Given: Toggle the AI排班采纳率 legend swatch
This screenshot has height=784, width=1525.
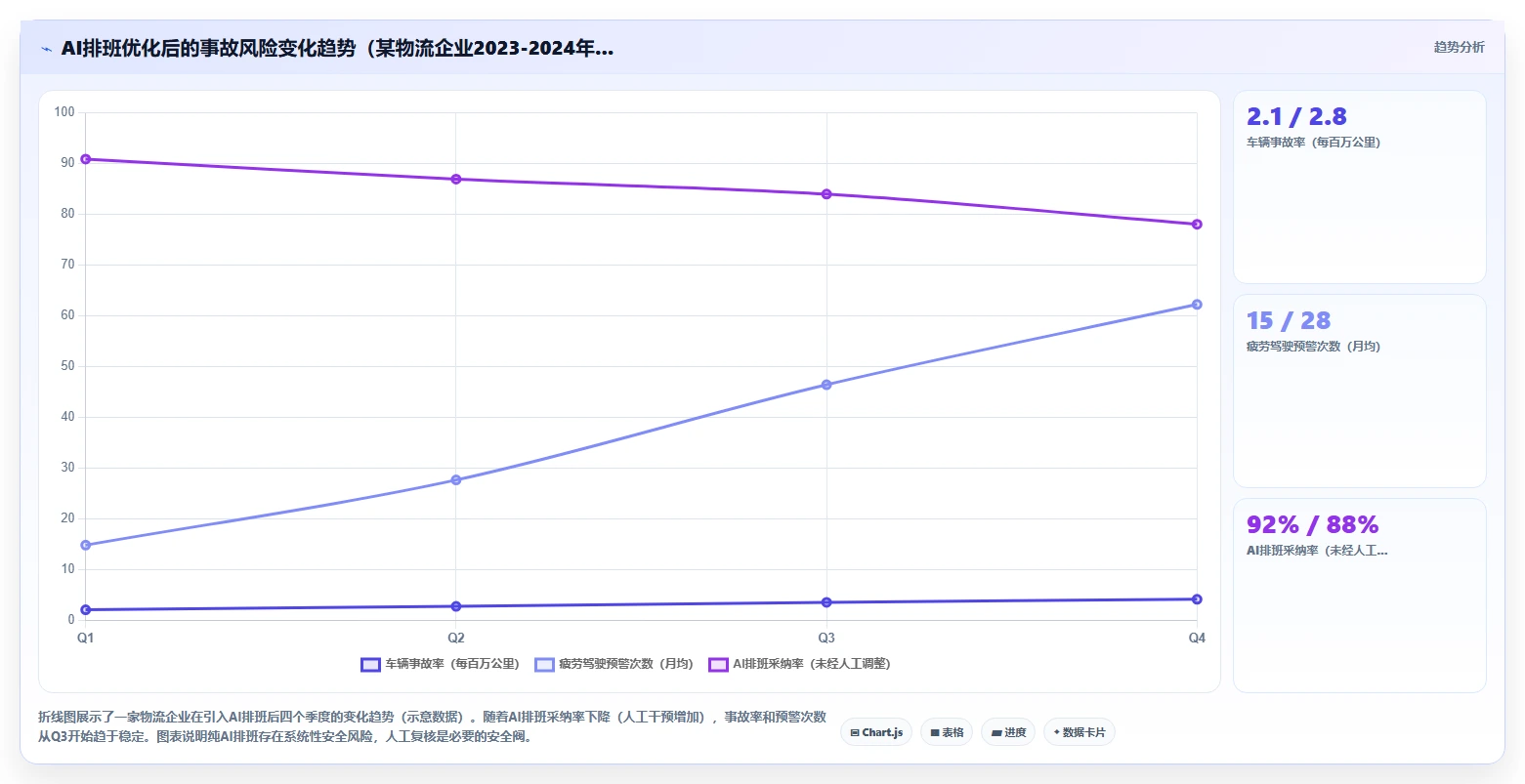Looking at the screenshot, I should [x=718, y=665].
